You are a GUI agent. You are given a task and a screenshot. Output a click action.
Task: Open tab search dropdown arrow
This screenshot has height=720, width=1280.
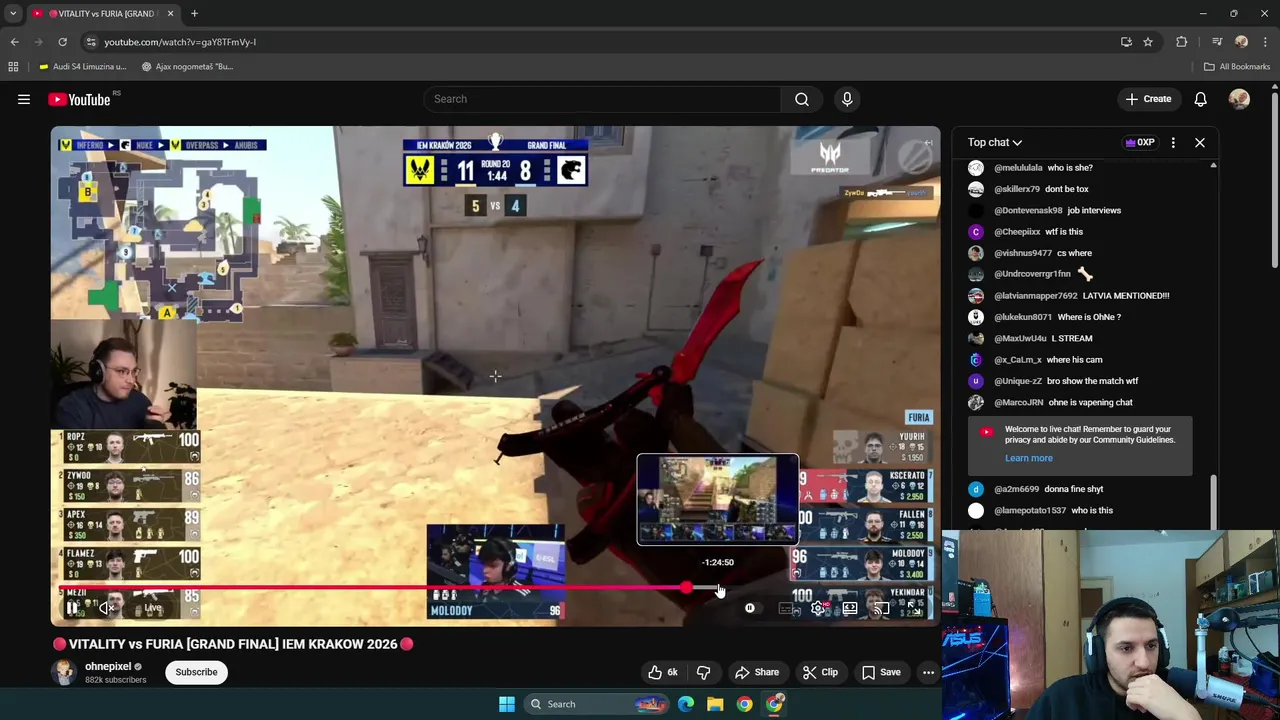[x=13, y=14]
